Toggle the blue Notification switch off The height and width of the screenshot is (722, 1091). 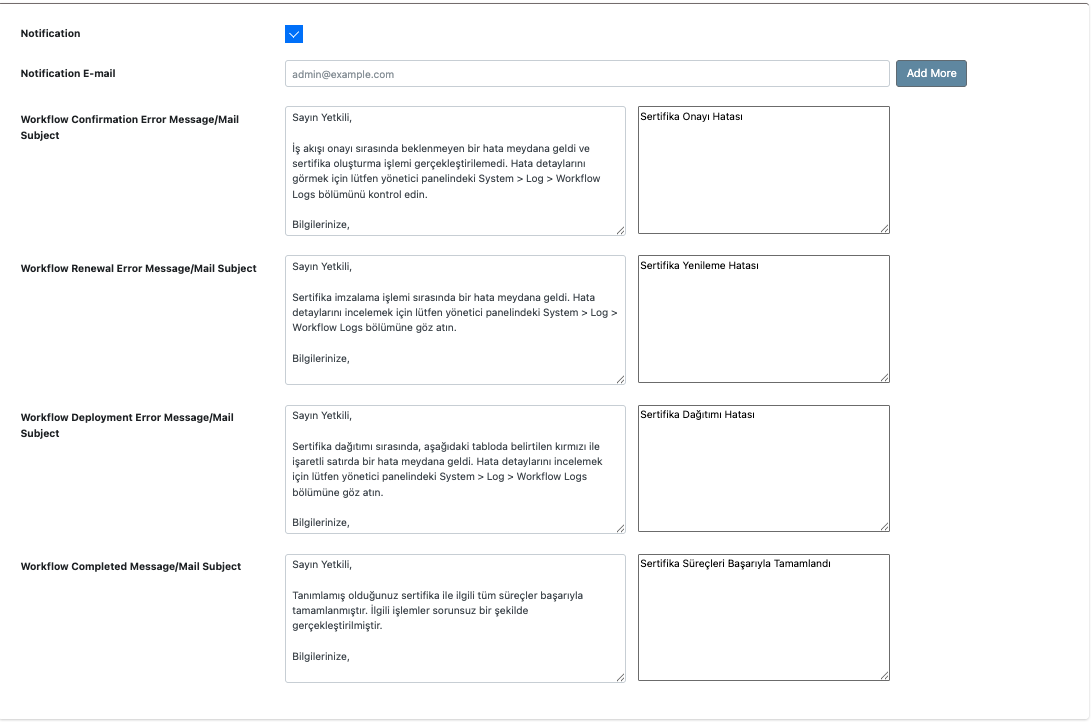point(294,33)
